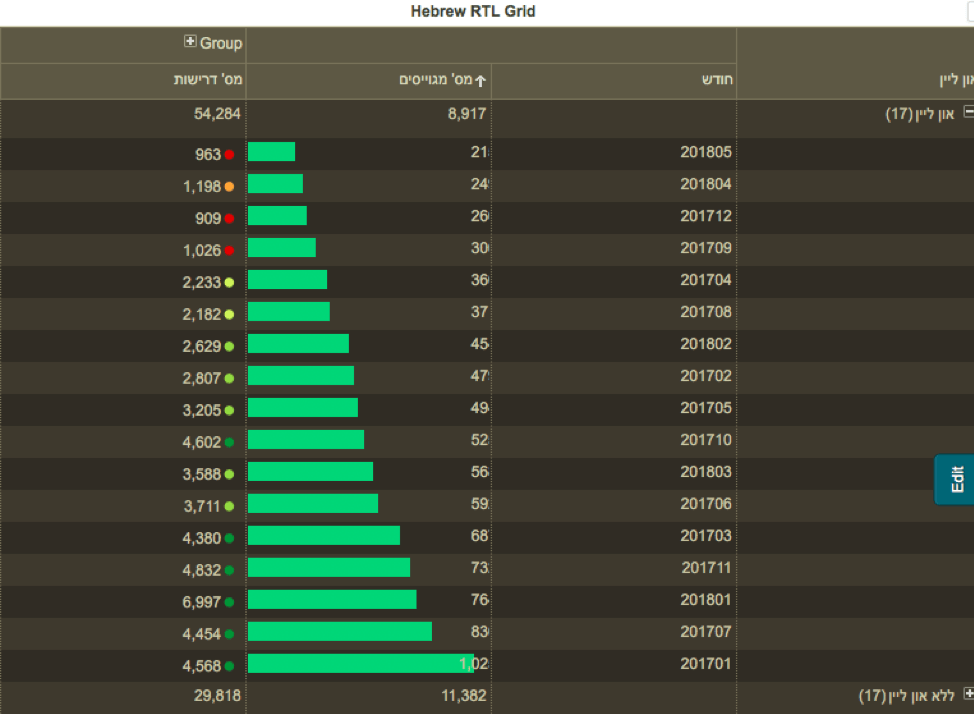Click the longest green bar for 201701
The image size is (974, 714).
[x=360, y=664]
